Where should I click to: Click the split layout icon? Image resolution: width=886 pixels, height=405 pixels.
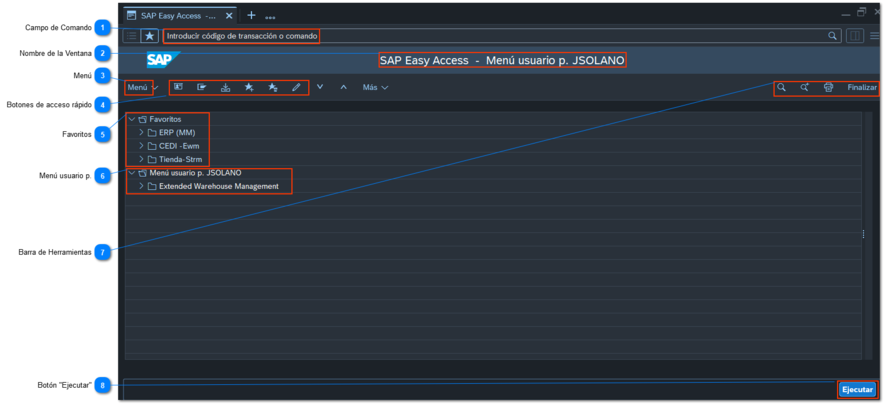[x=855, y=36]
